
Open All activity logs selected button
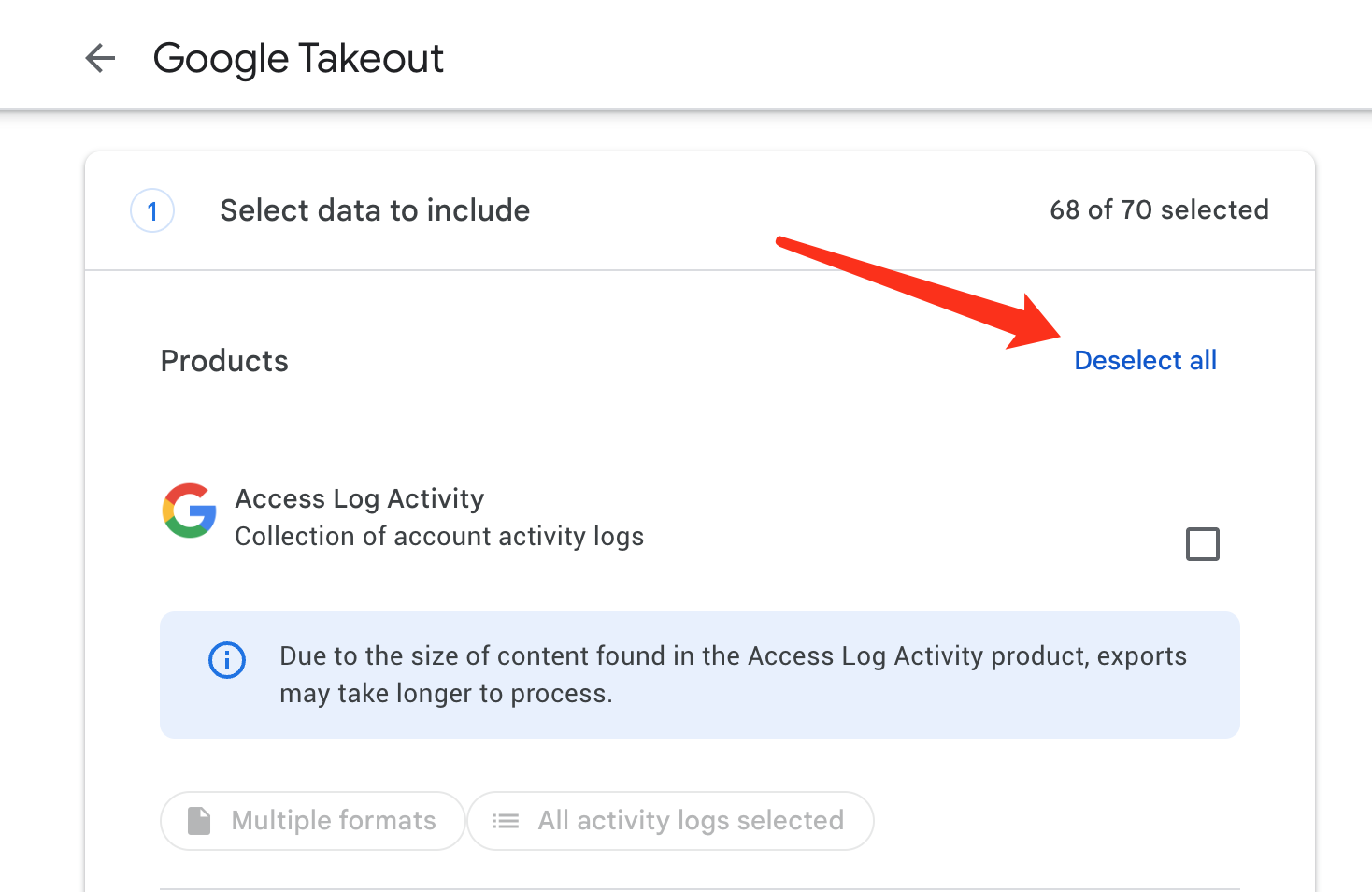[670, 821]
